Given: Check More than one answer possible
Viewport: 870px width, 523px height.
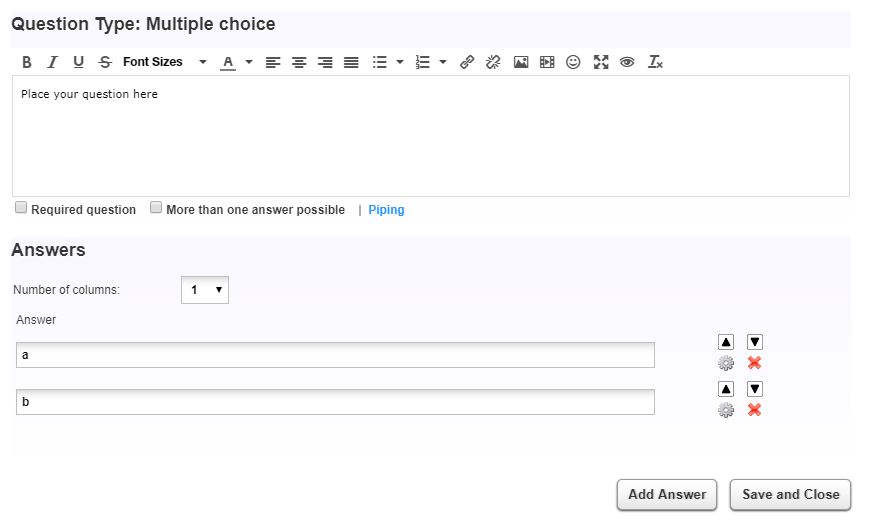Looking at the screenshot, I should (156, 208).
